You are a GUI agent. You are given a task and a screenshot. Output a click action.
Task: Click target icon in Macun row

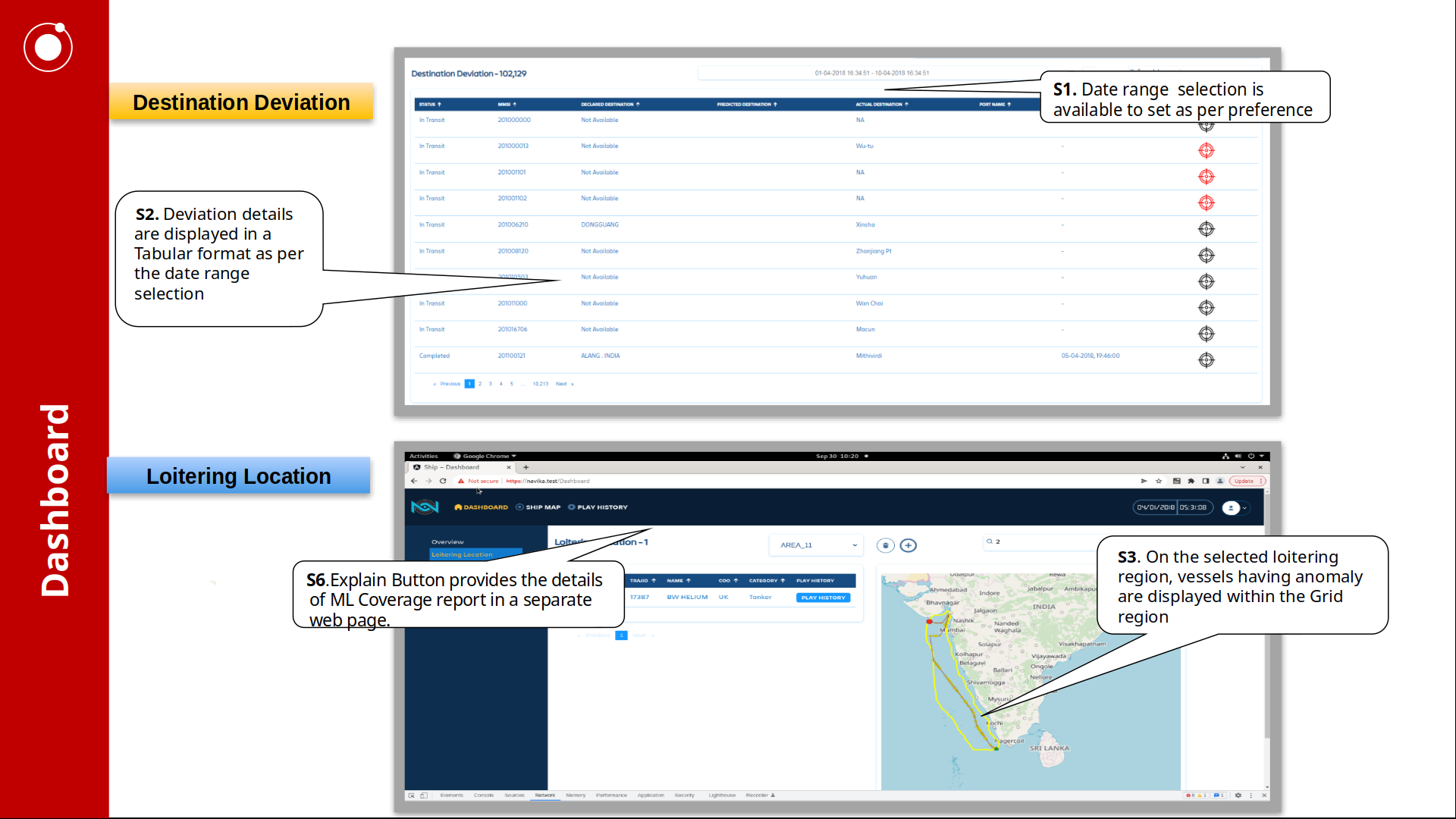point(1206,334)
